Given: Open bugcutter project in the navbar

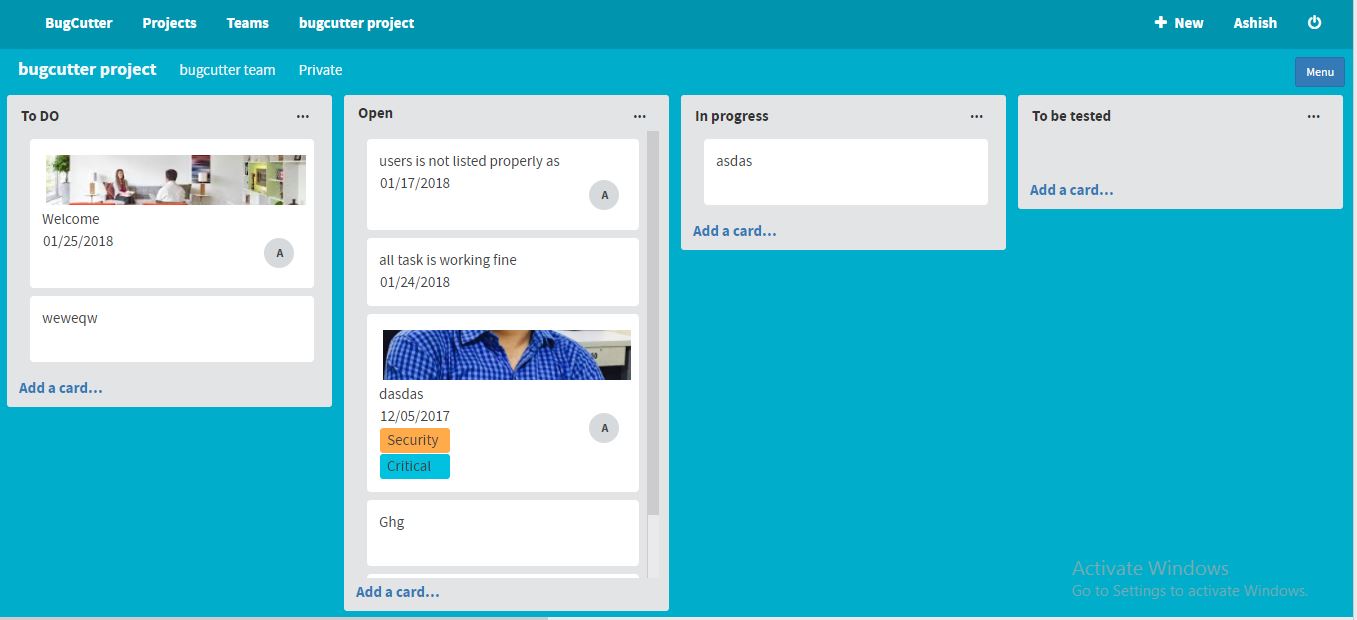Looking at the screenshot, I should pos(356,22).
